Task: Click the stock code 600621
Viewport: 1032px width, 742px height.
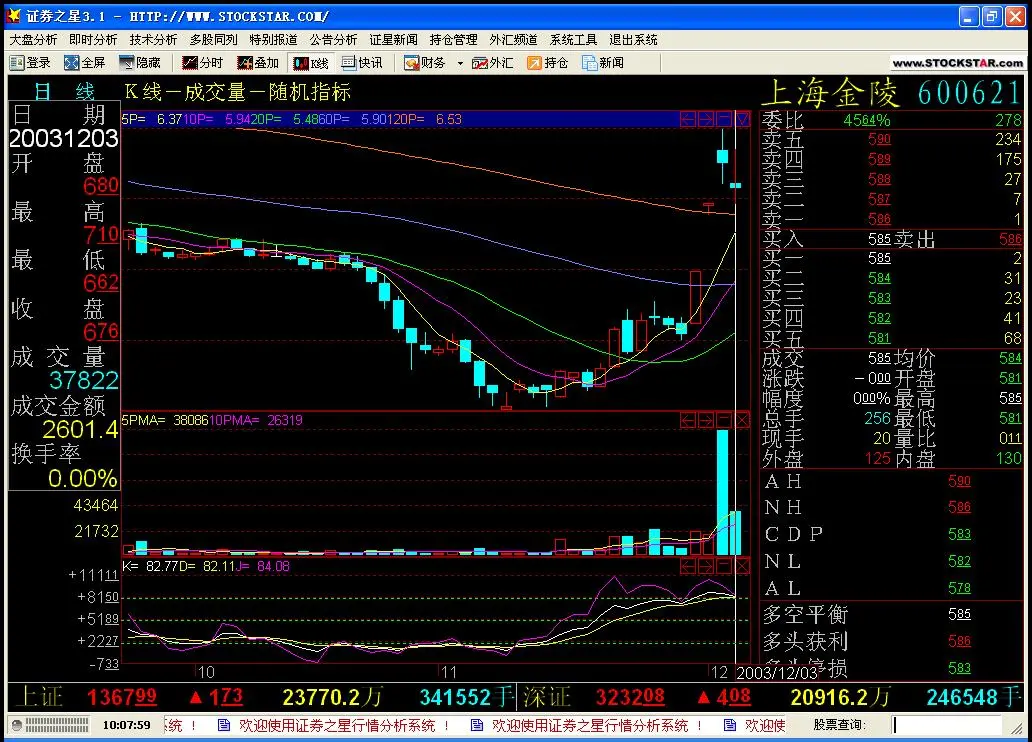Action: coord(969,92)
